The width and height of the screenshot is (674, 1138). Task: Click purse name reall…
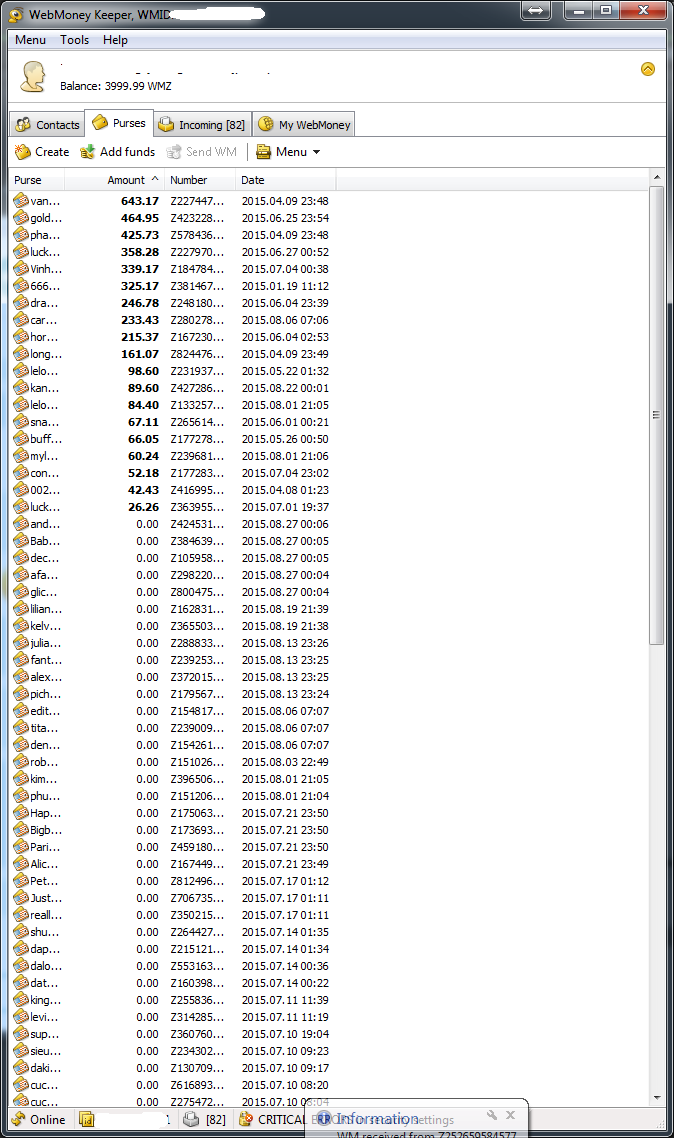46,915
